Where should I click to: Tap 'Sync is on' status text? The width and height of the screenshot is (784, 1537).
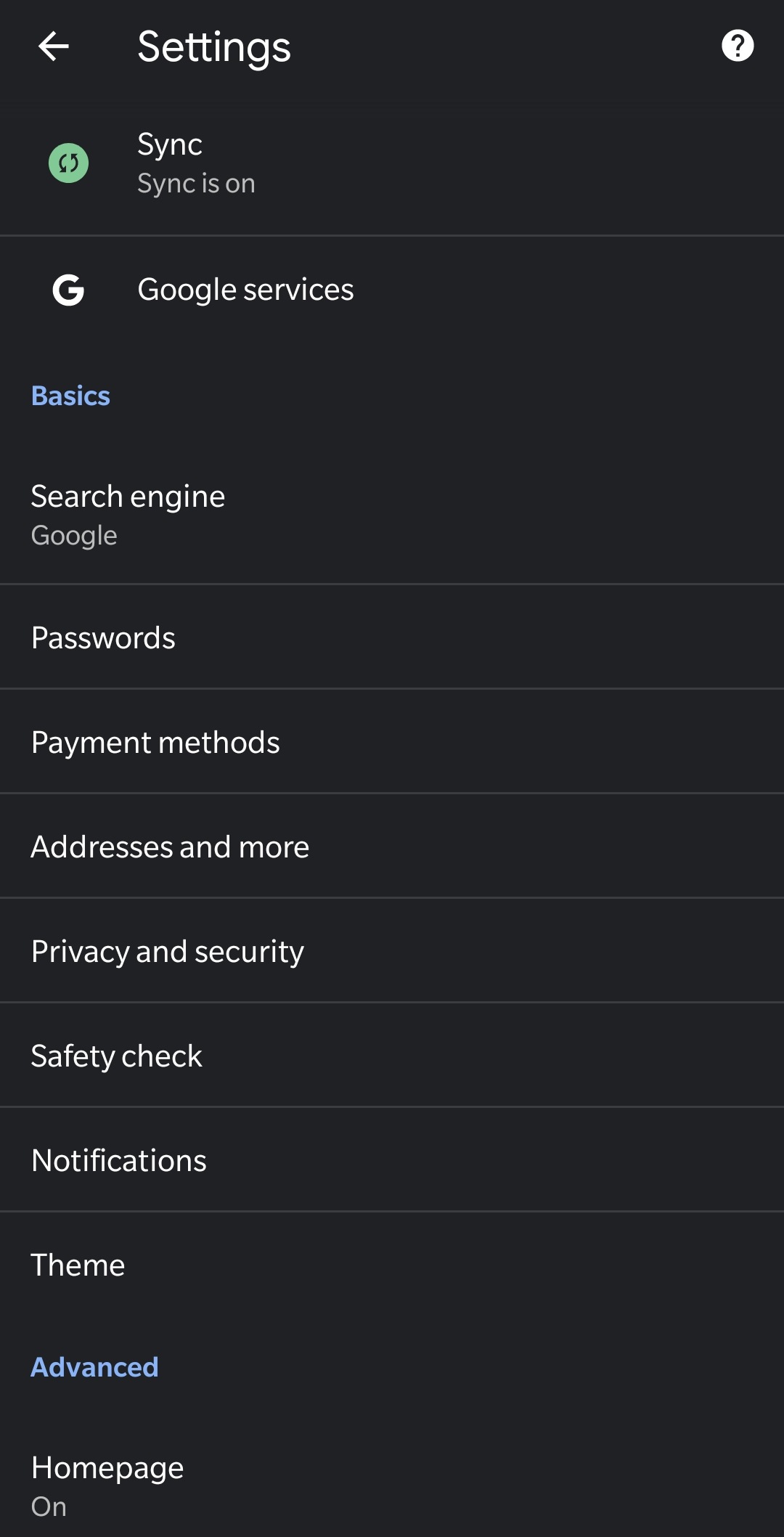coord(196,184)
